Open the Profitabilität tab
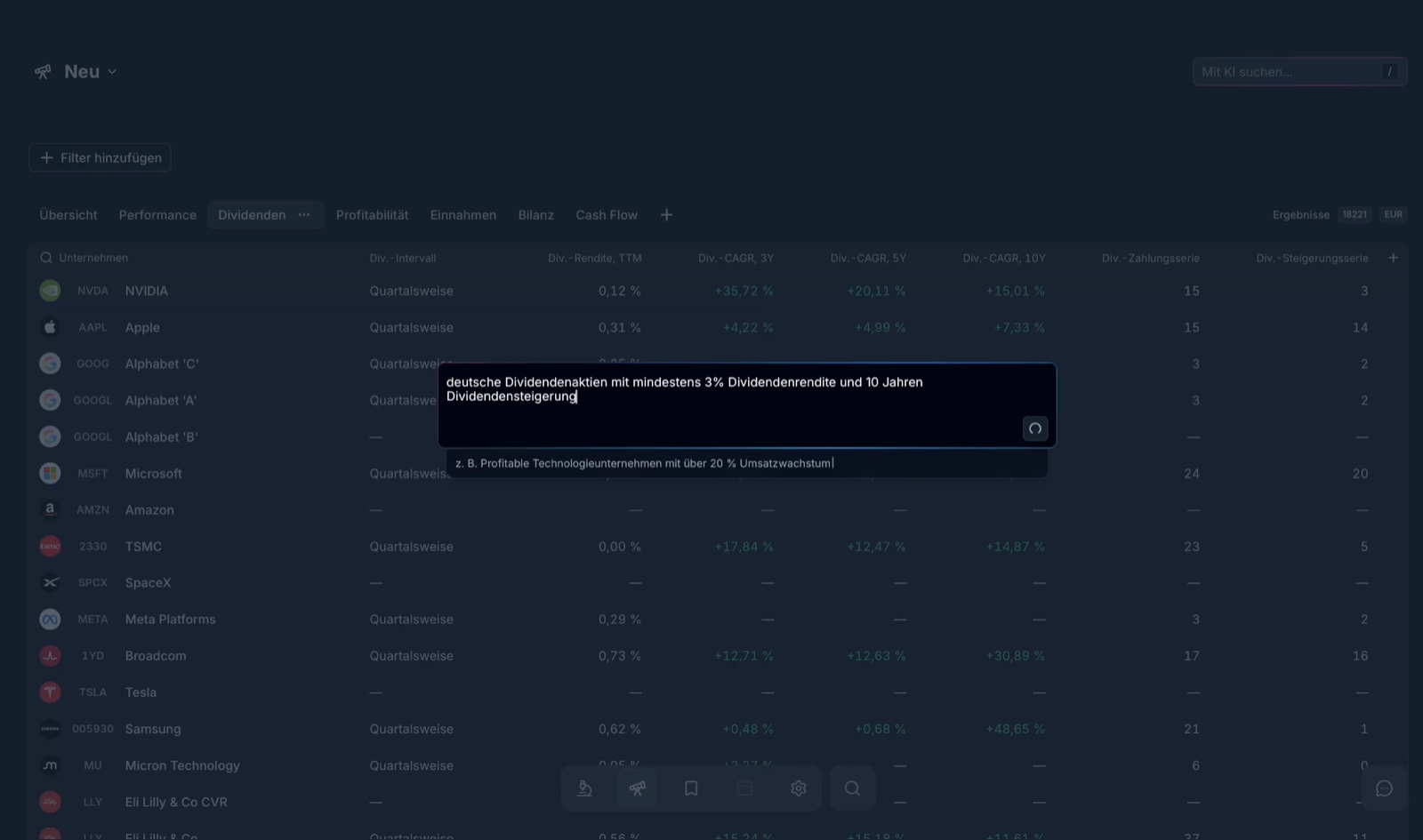The width and height of the screenshot is (1423, 840). (373, 215)
